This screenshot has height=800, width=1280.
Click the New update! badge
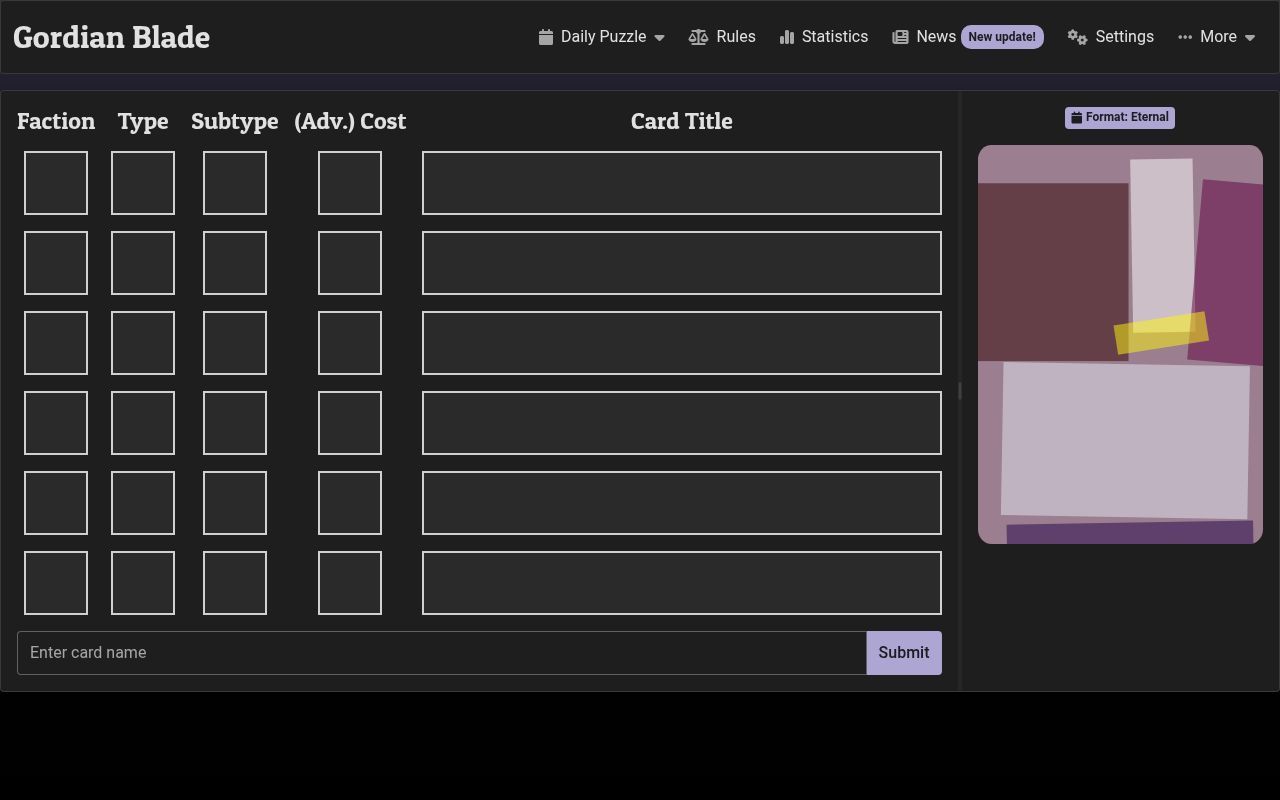click(1002, 37)
